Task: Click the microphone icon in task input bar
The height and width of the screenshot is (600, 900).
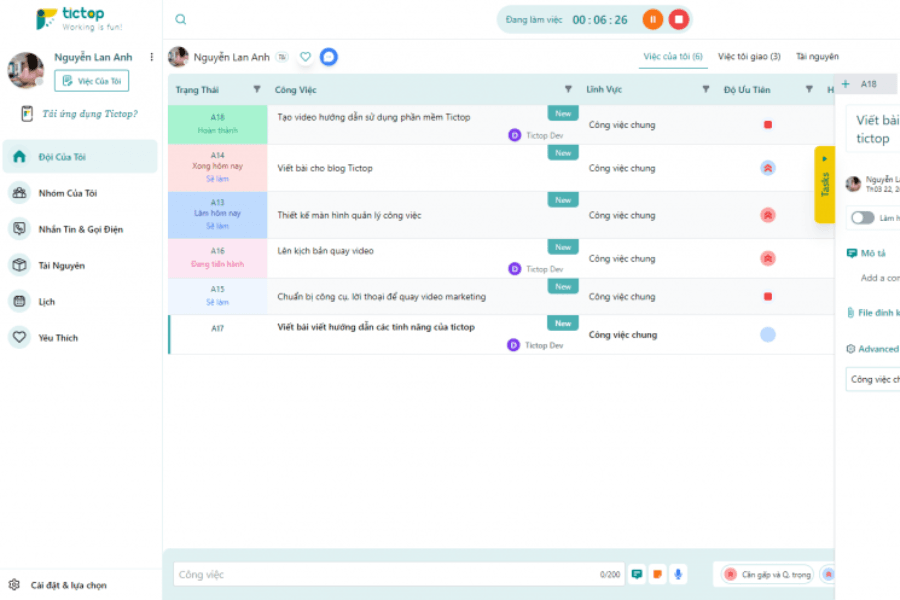Action: [x=678, y=574]
